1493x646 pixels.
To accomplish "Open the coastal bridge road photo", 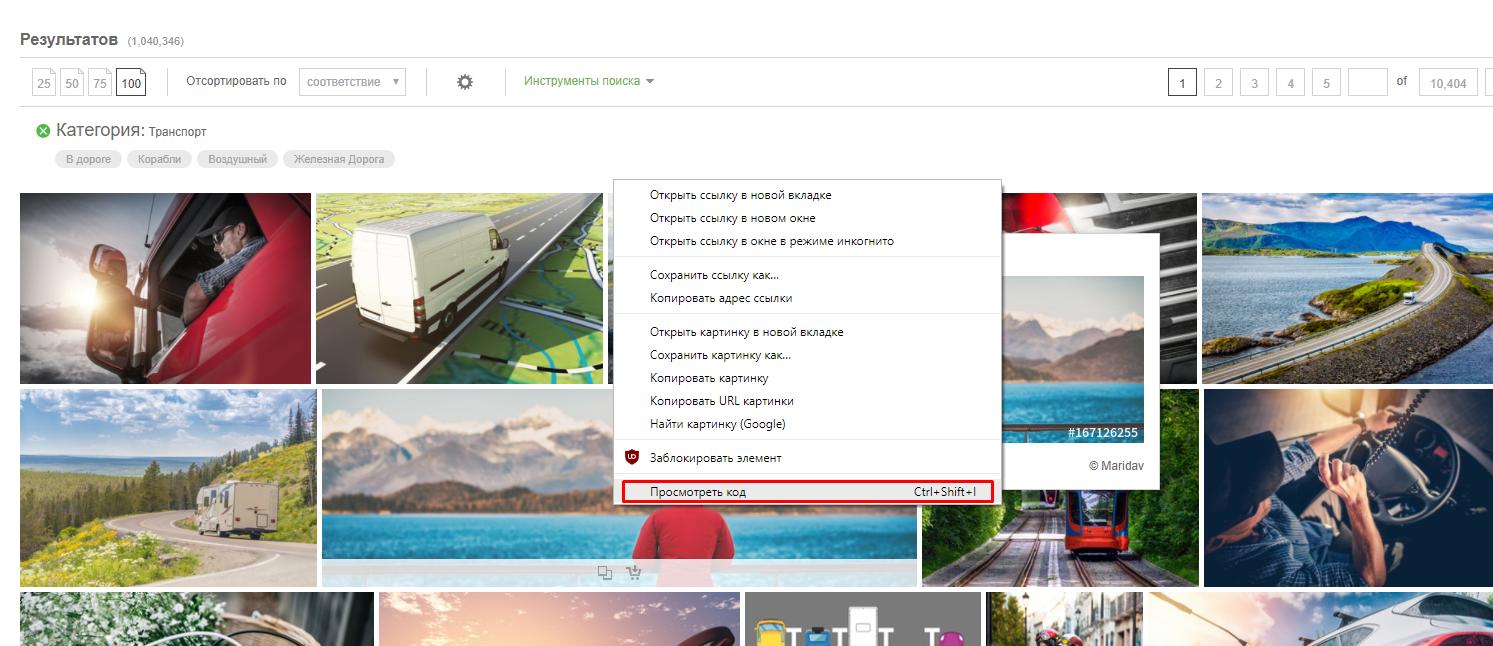I will coord(1347,288).
